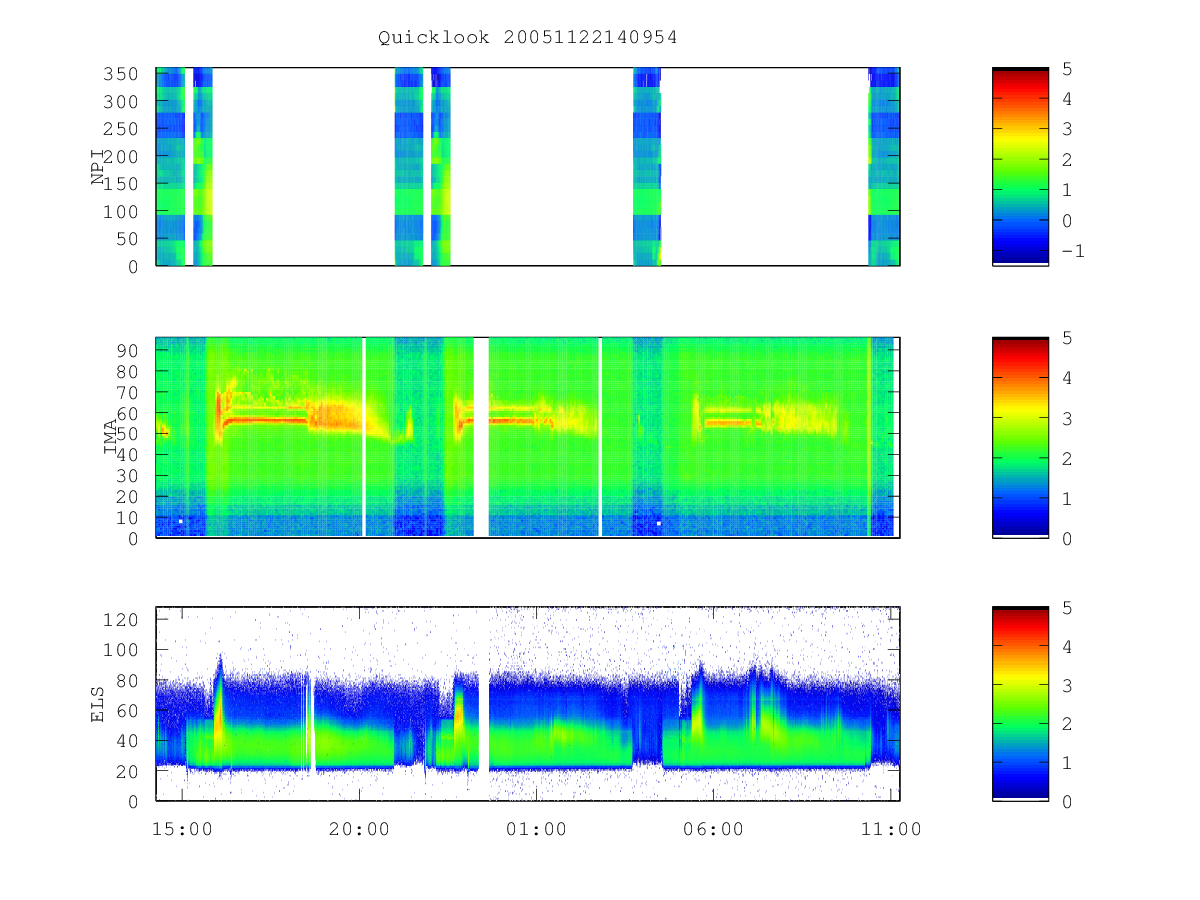Click the title Quicklook 20051122140954
The image size is (1200, 900).
pyautogui.click(x=527, y=38)
